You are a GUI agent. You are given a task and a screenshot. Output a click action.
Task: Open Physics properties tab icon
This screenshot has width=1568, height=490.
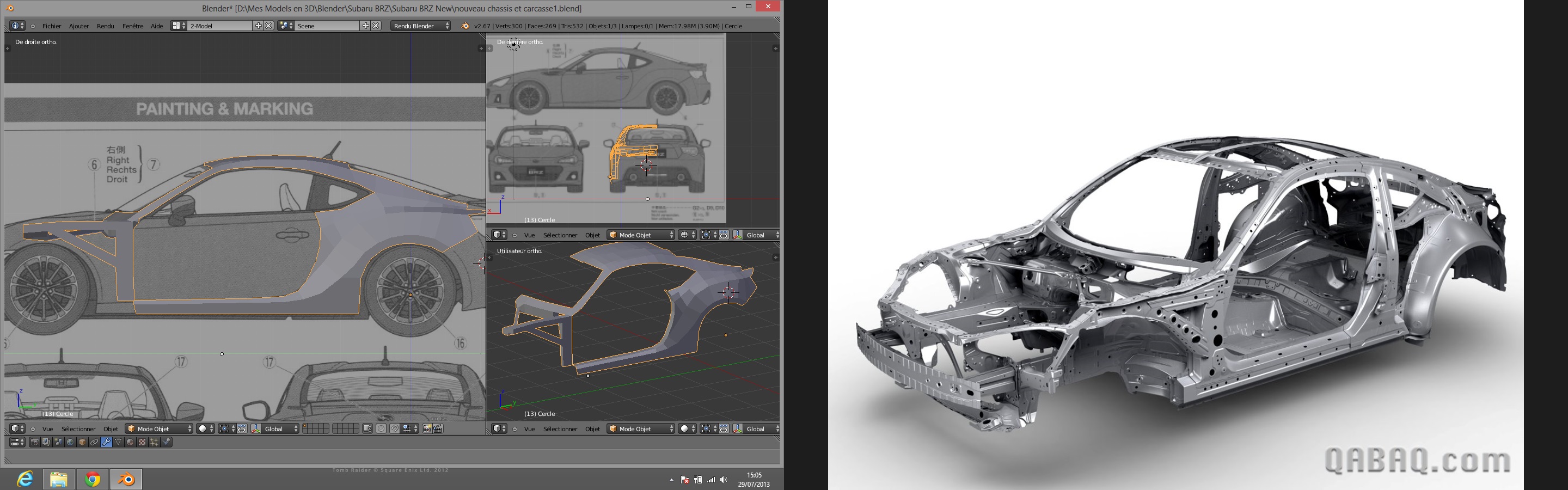(166, 443)
